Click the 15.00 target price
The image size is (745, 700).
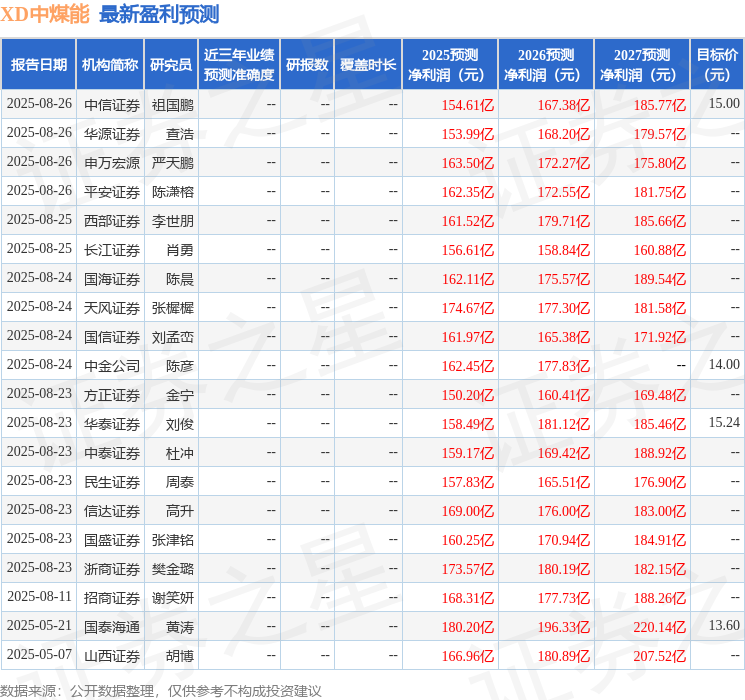coord(724,103)
